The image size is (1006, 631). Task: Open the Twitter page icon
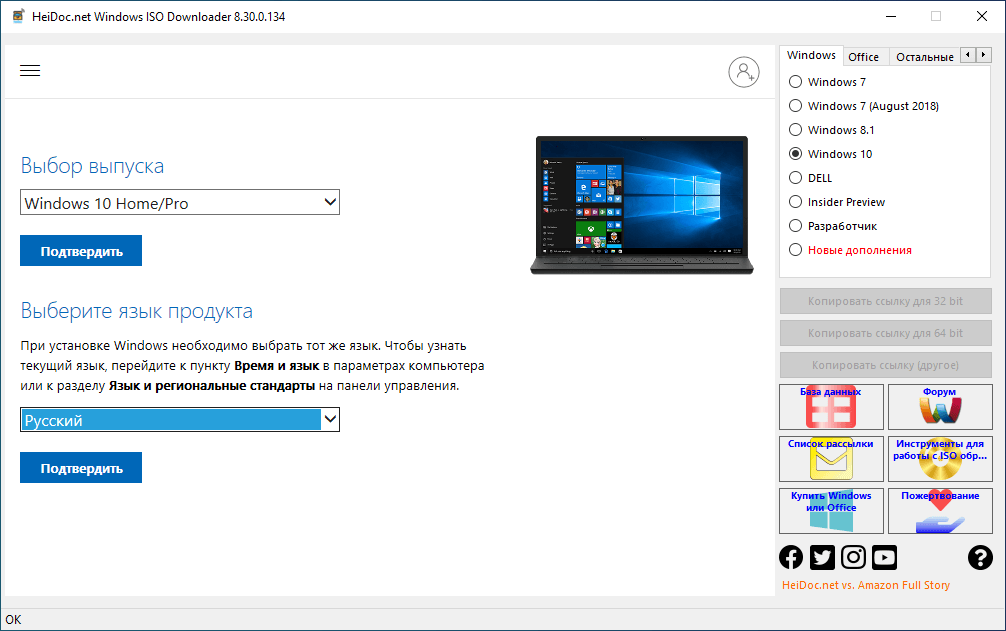[x=822, y=557]
